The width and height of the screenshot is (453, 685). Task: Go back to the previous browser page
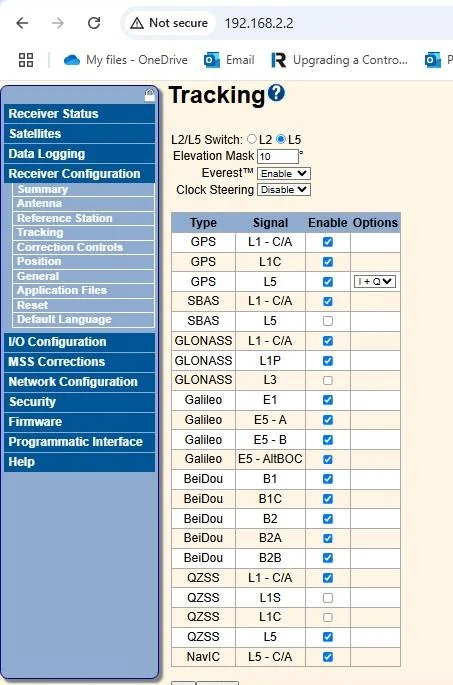click(x=22, y=23)
